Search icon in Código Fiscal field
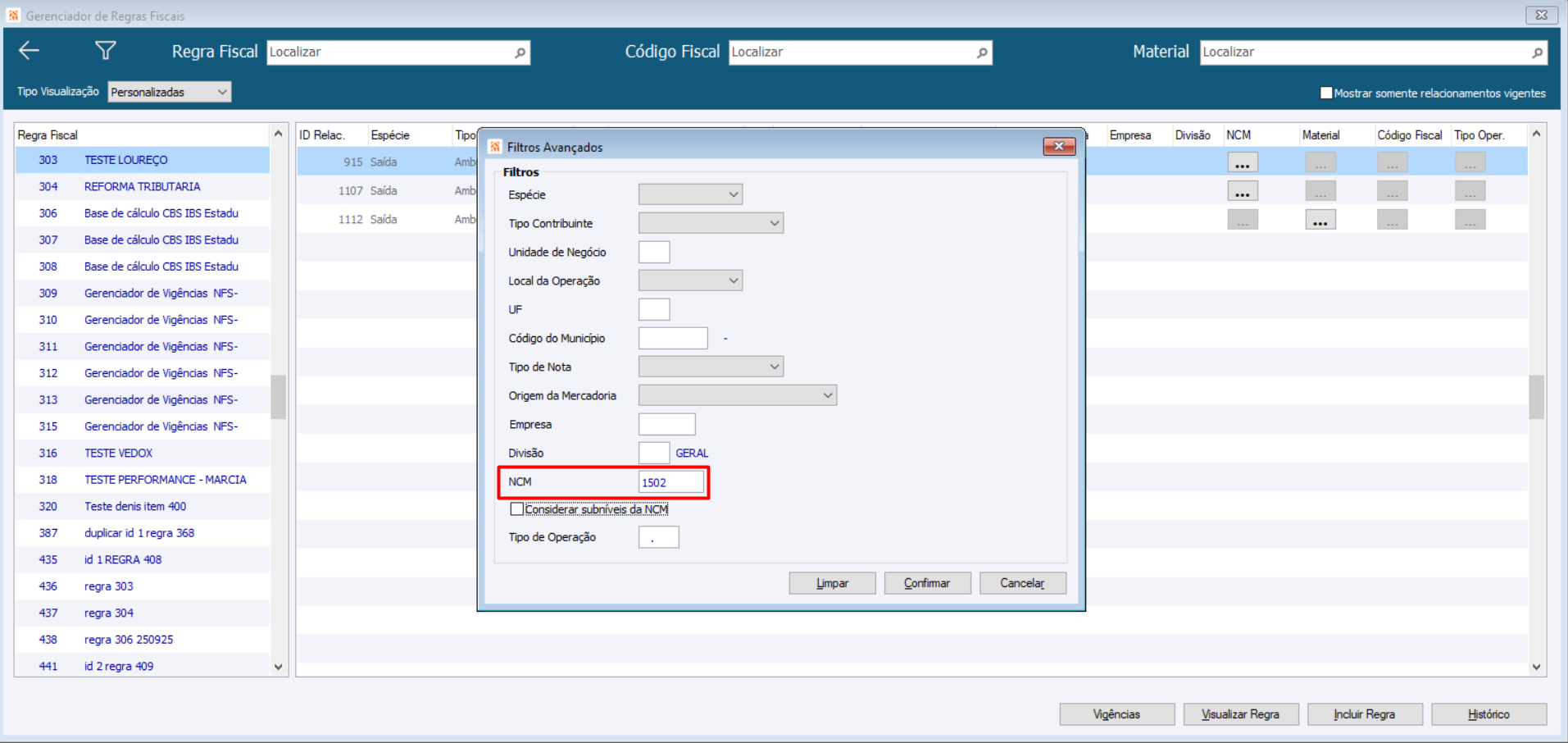Viewport: 1568px width, 743px height. click(982, 52)
